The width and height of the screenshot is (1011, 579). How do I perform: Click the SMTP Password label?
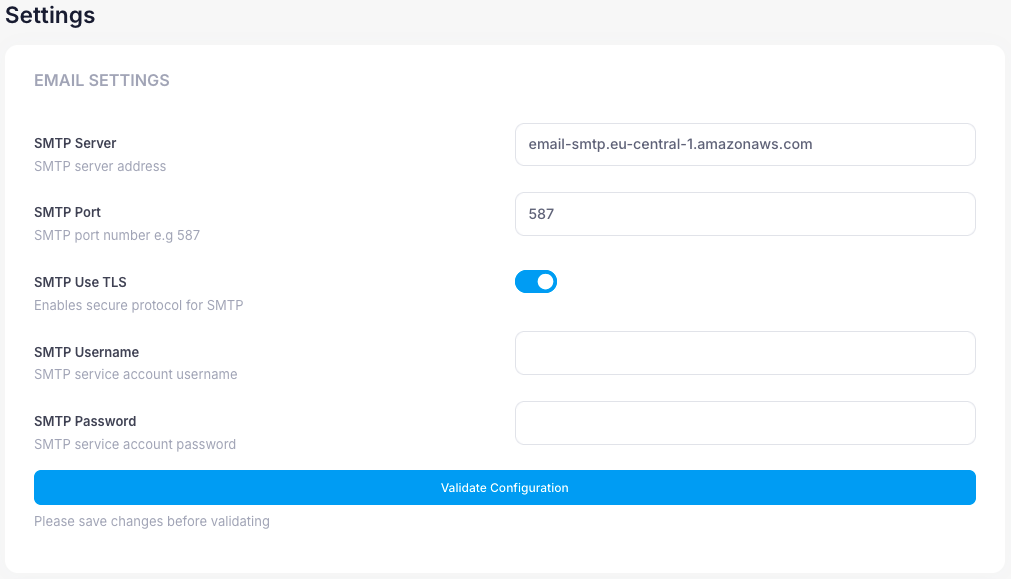[x=85, y=421]
